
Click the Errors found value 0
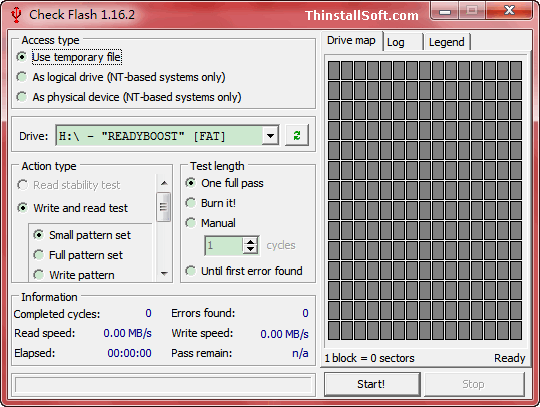coord(305,313)
